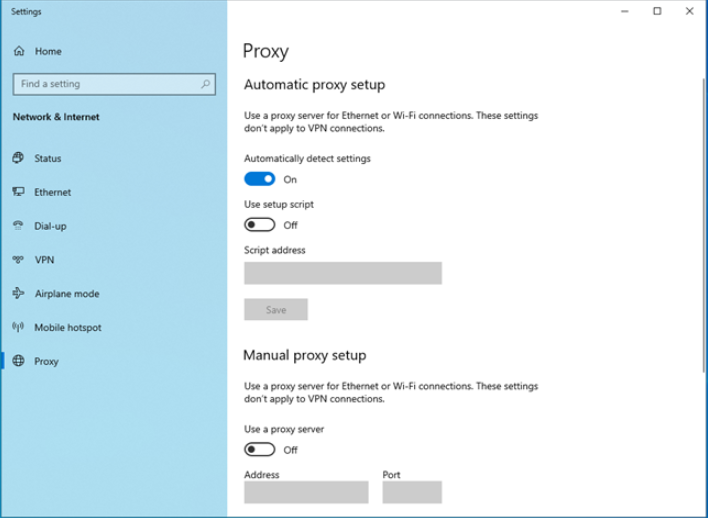
Task: Click the Manual proxy setup heading
Action: pyautogui.click(x=305, y=355)
